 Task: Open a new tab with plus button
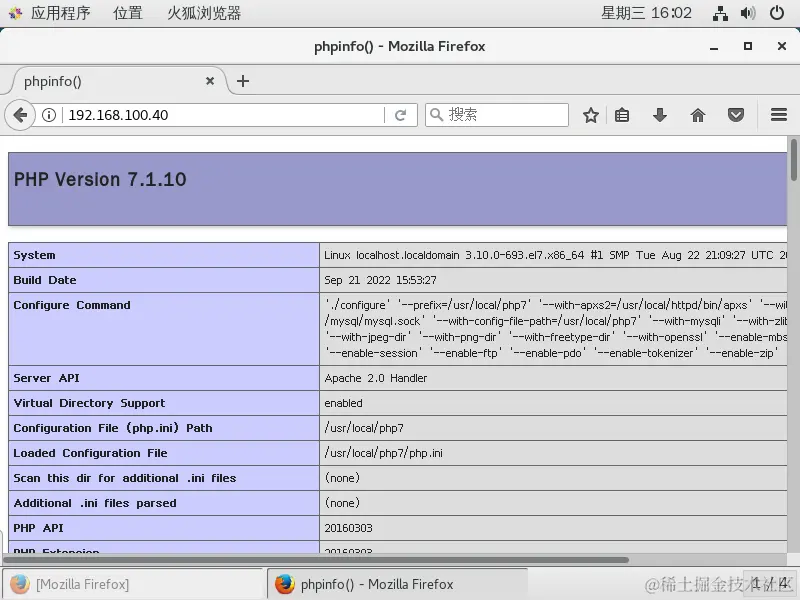click(x=243, y=81)
